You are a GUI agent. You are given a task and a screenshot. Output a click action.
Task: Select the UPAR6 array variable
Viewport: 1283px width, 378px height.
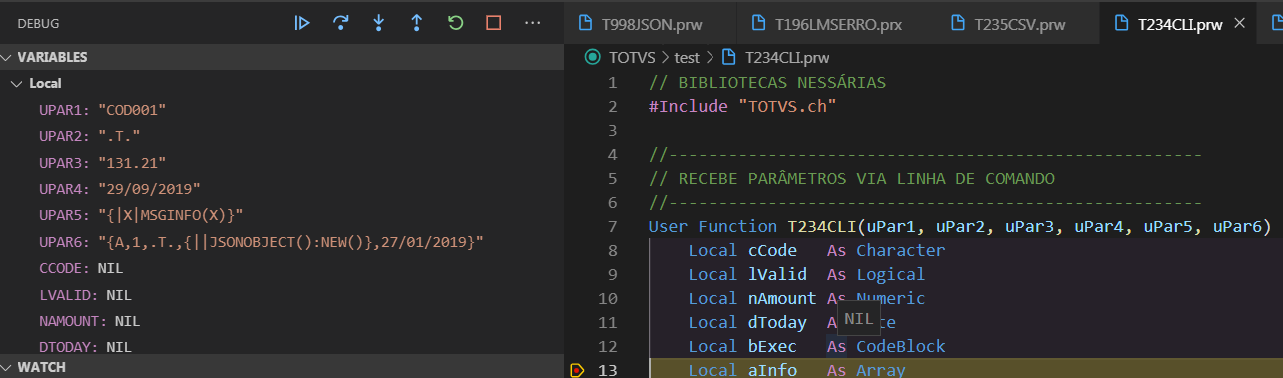tap(282, 241)
